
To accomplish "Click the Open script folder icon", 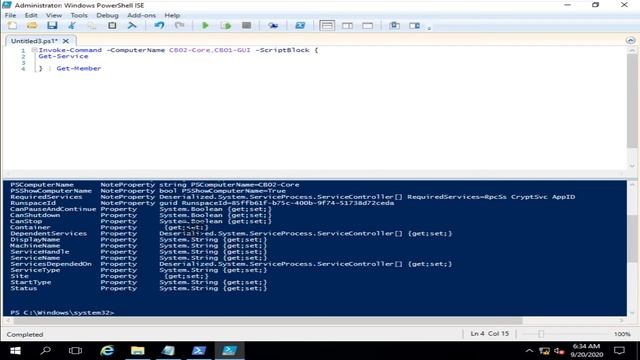I will [x=32, y=26].
